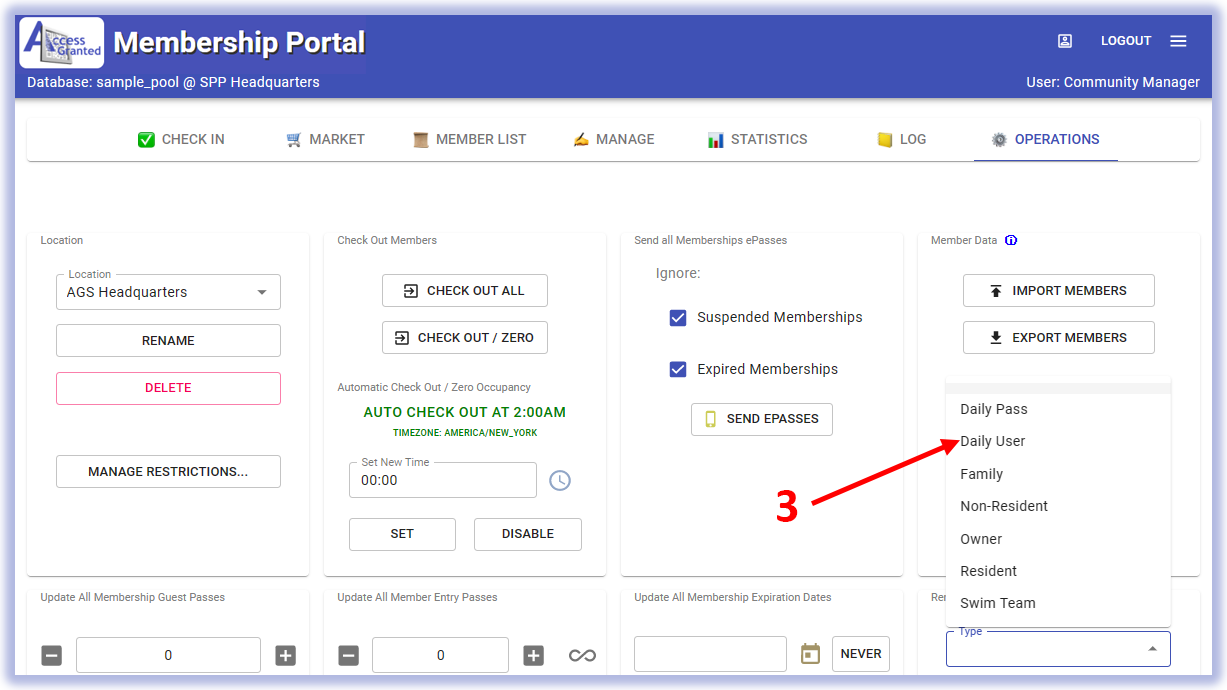Screen dimensions: 1227x690
Task: Click the Set New Time input field
Action: 442,480
